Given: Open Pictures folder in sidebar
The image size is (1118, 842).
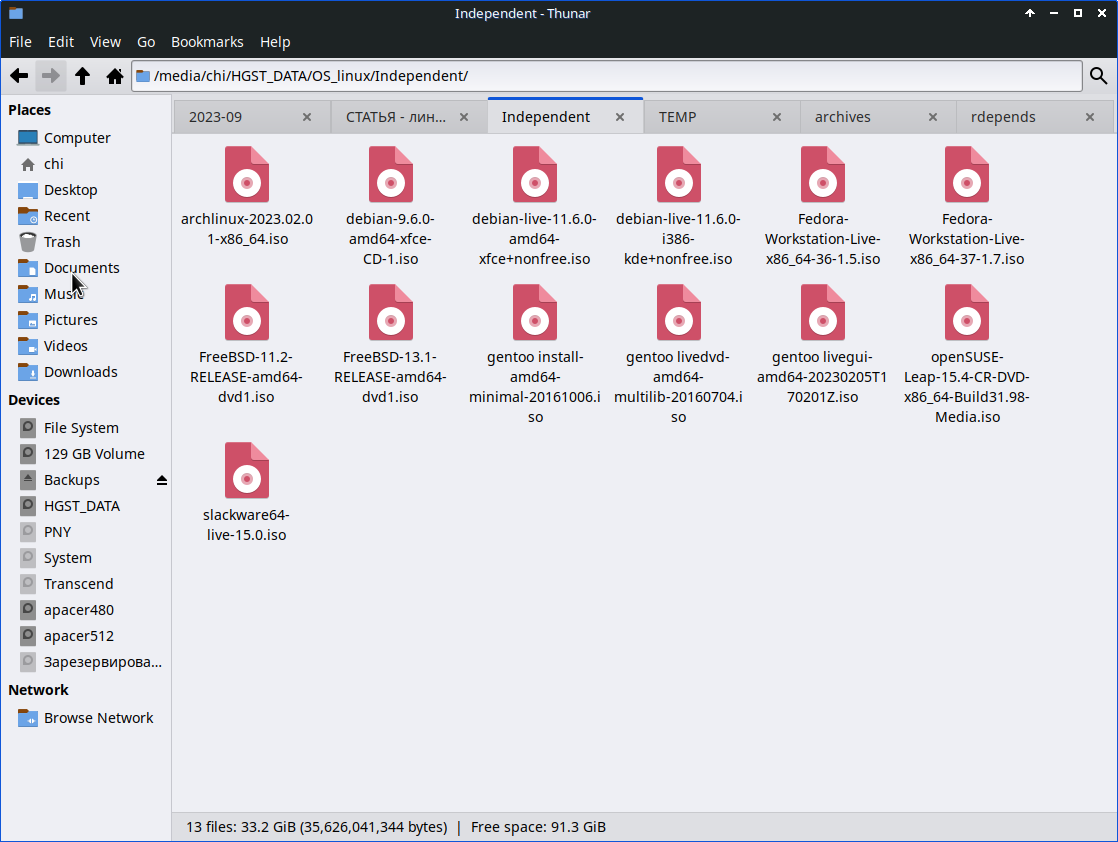Looking at the screenshot, I should coord(86,320).
